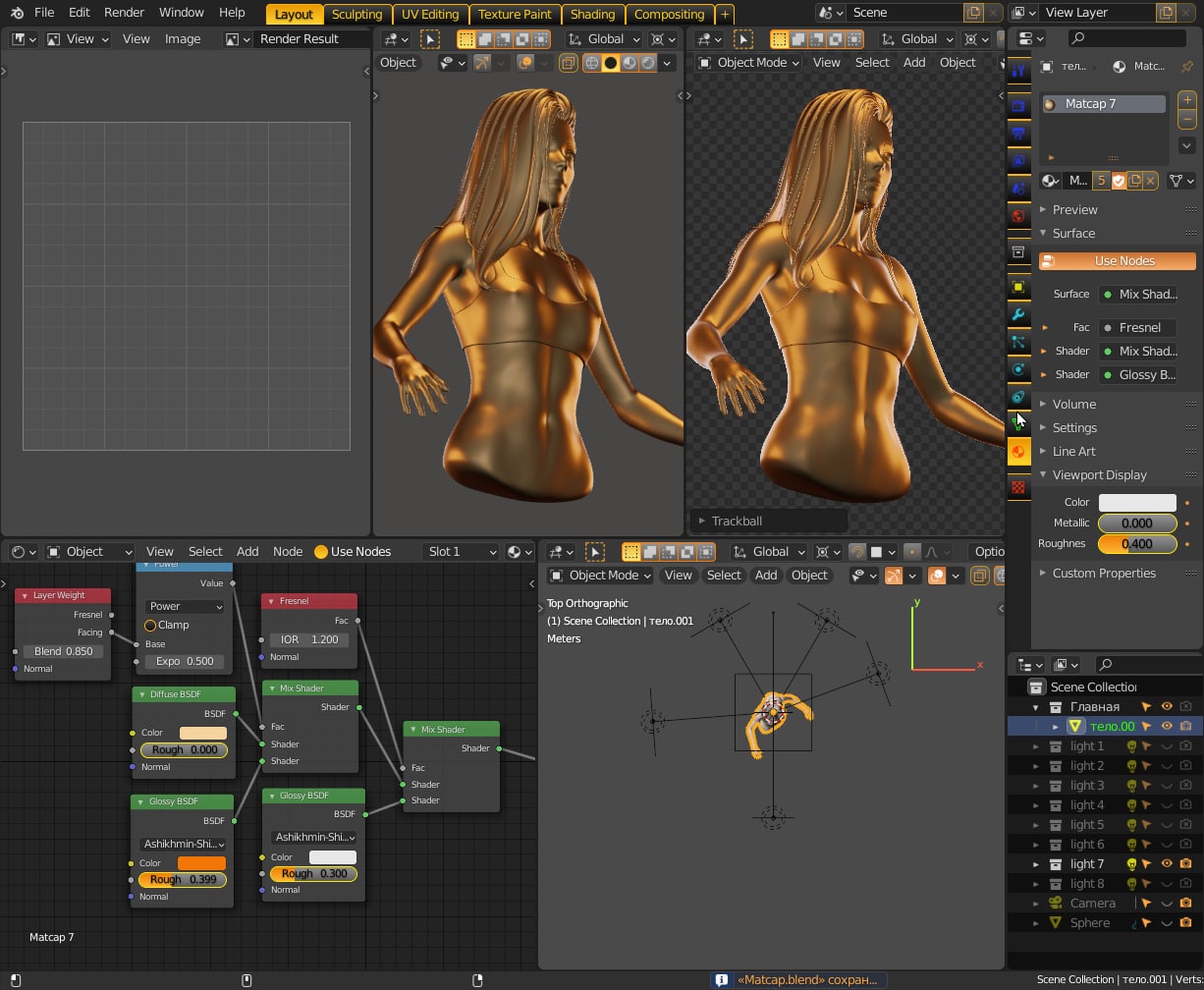Click Mix Shader surface shader button
The image size is (1204, 990).
coord(1138,294)
